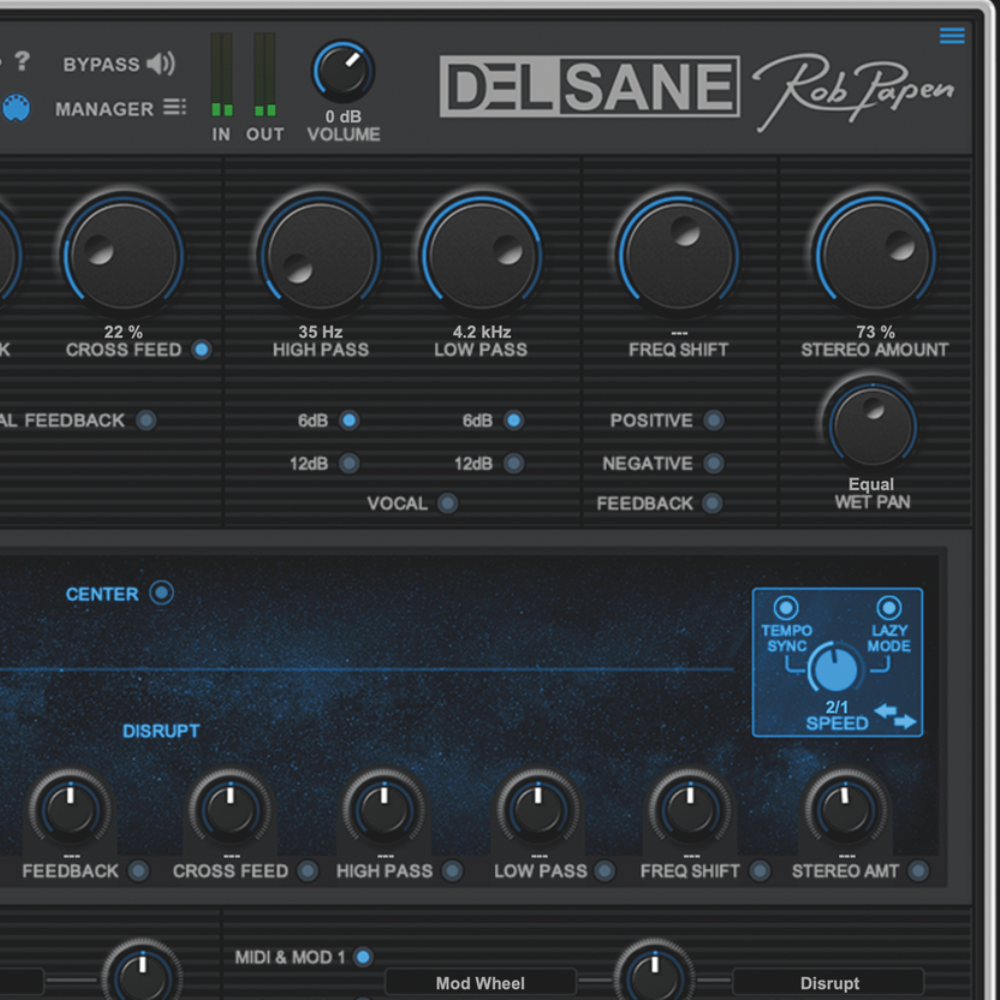Click the DELSANE logo
Viewport: 1000px width, 1000px height.
point(589,86)
